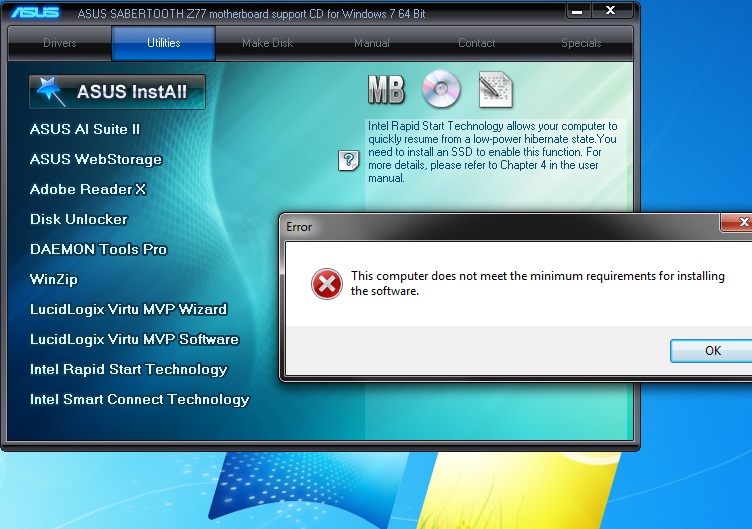Confirm the Error dialog with OK
The width and height of the screenshot is (752, 529).
pyautogui.click(x=712, y=351)
